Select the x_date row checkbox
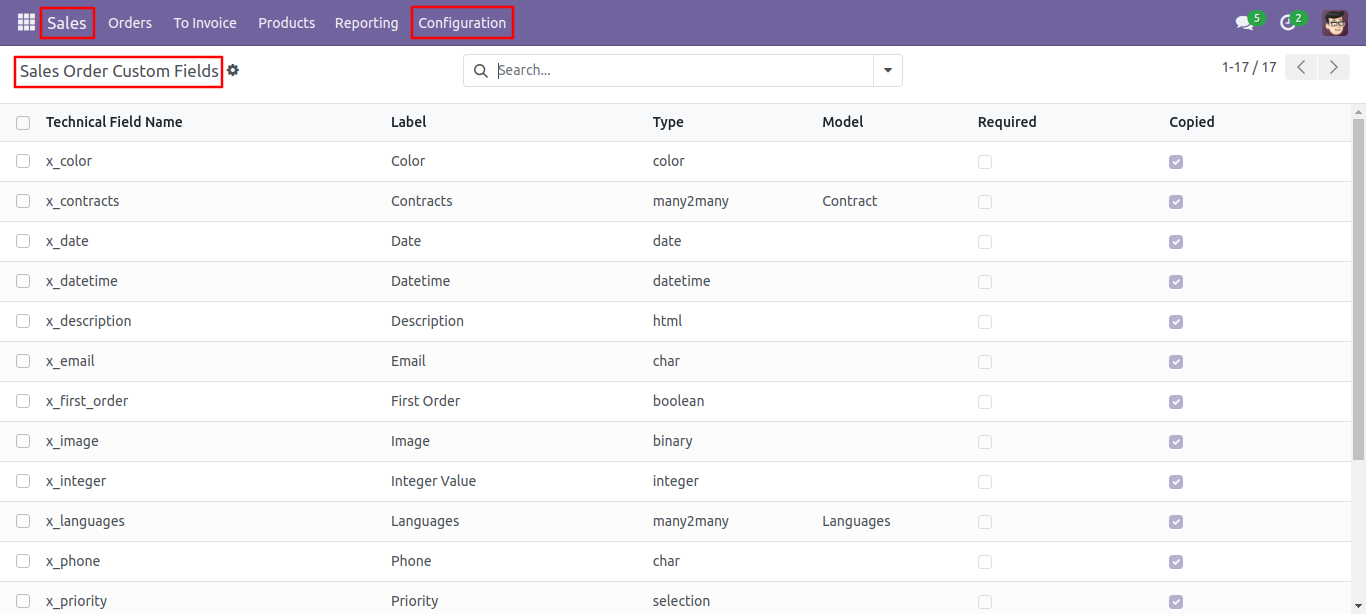The height and width of the screenshot is (614, 1366). 23,241
